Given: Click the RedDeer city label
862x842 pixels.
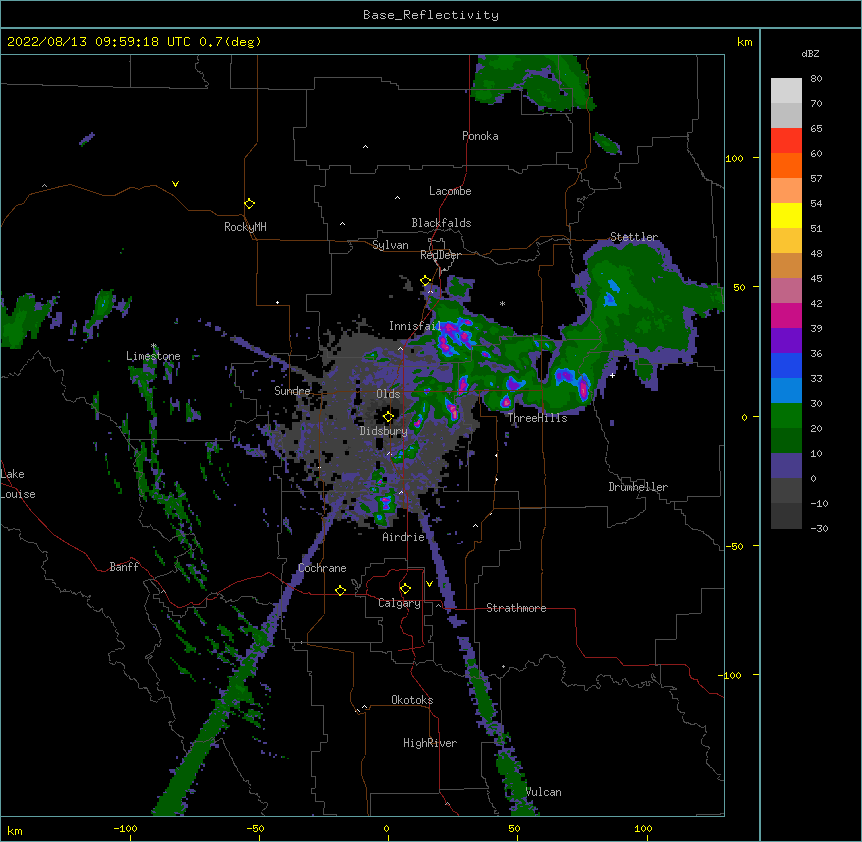Looking at the screenshot, I should click(x=440, y=255).
